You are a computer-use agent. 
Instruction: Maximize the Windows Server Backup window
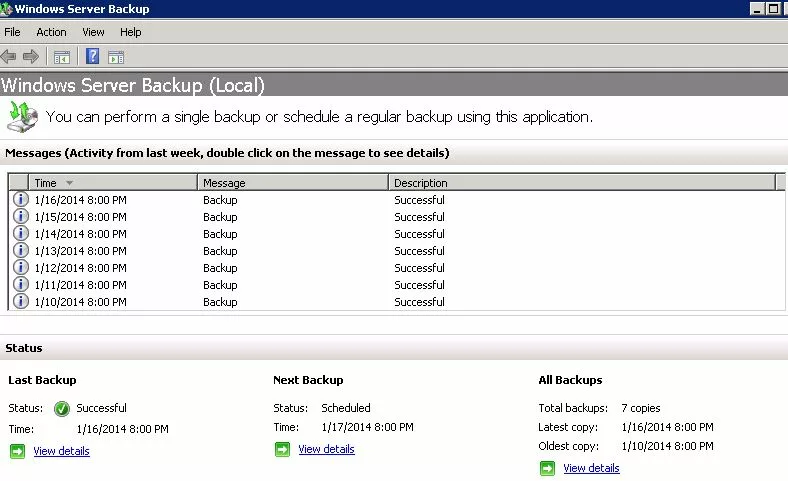pyautogui.click(x=773, y=9)
